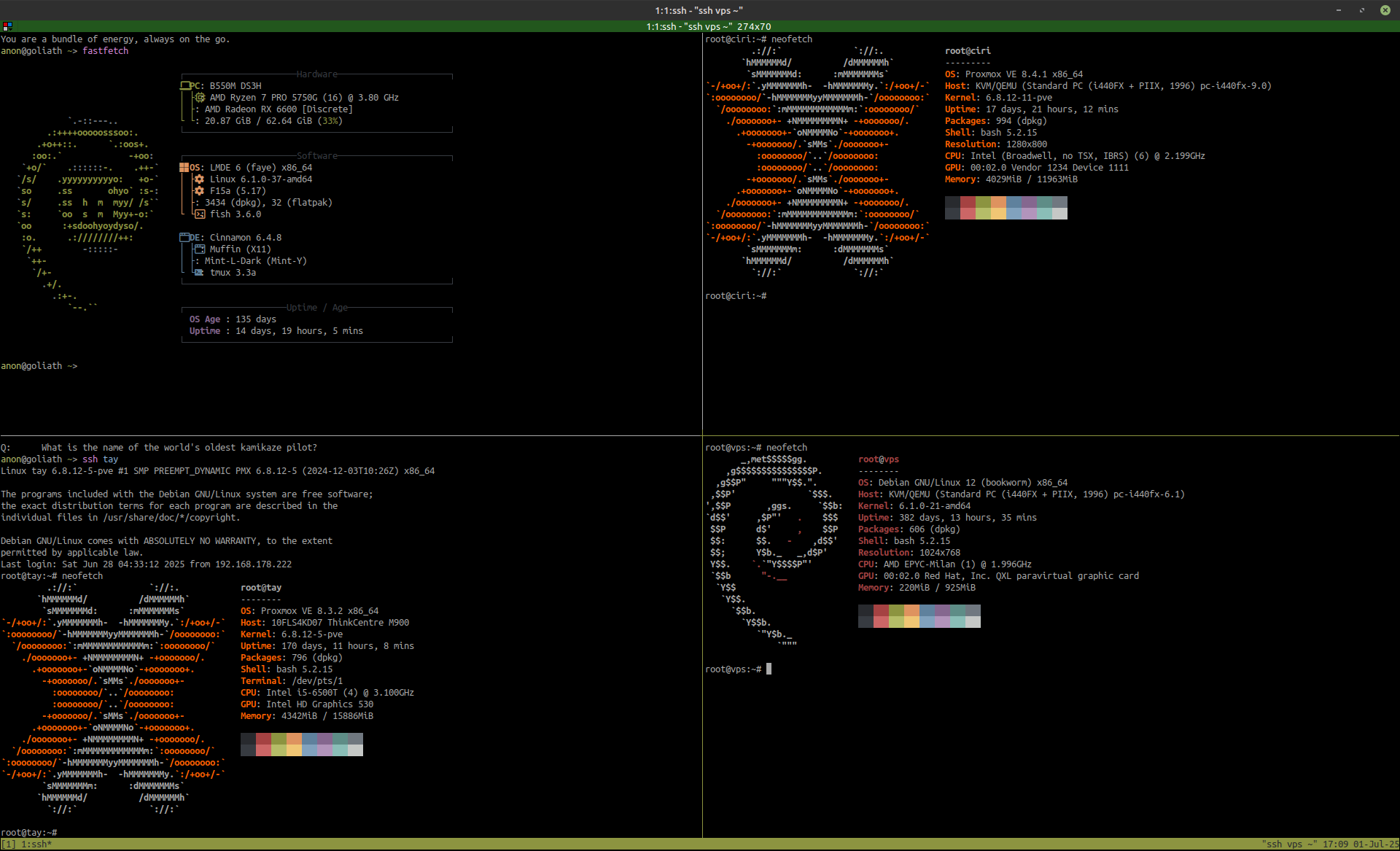
Task: Click the window icon beside Muffin (X11)
Action: coord(199,249)
